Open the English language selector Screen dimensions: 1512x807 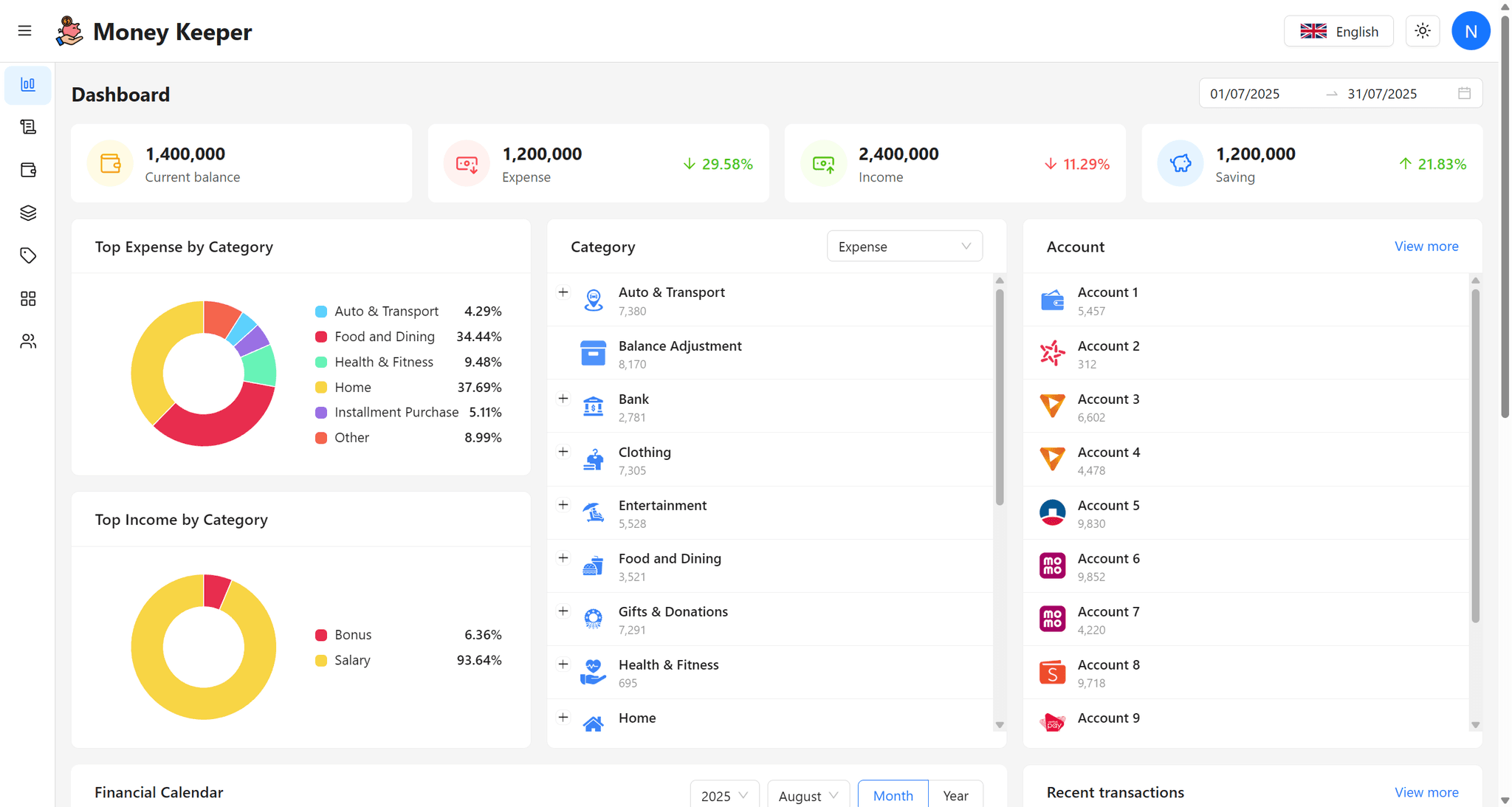(x=1338, y=31)
